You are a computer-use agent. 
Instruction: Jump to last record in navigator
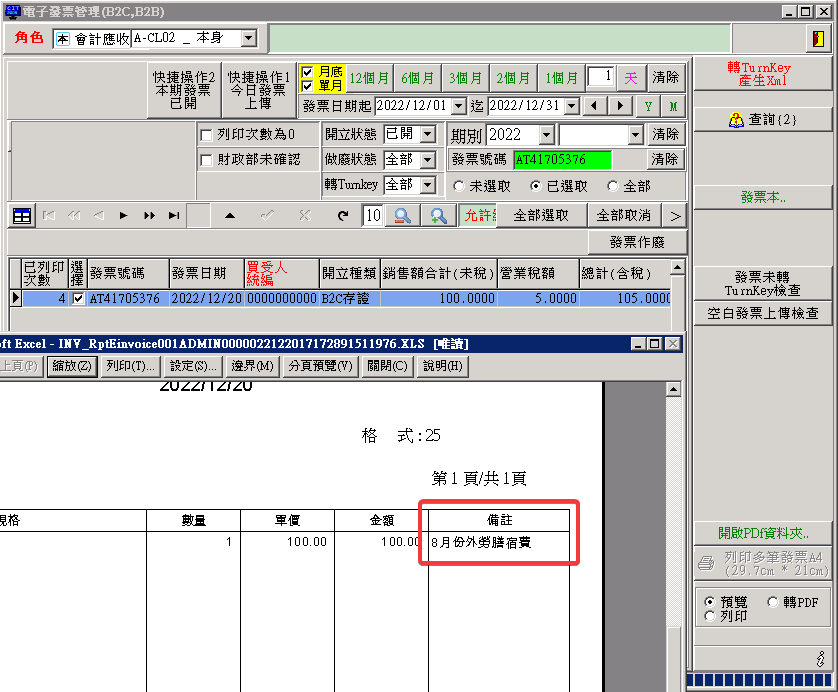pyautogui.click(x=174, y=216)
